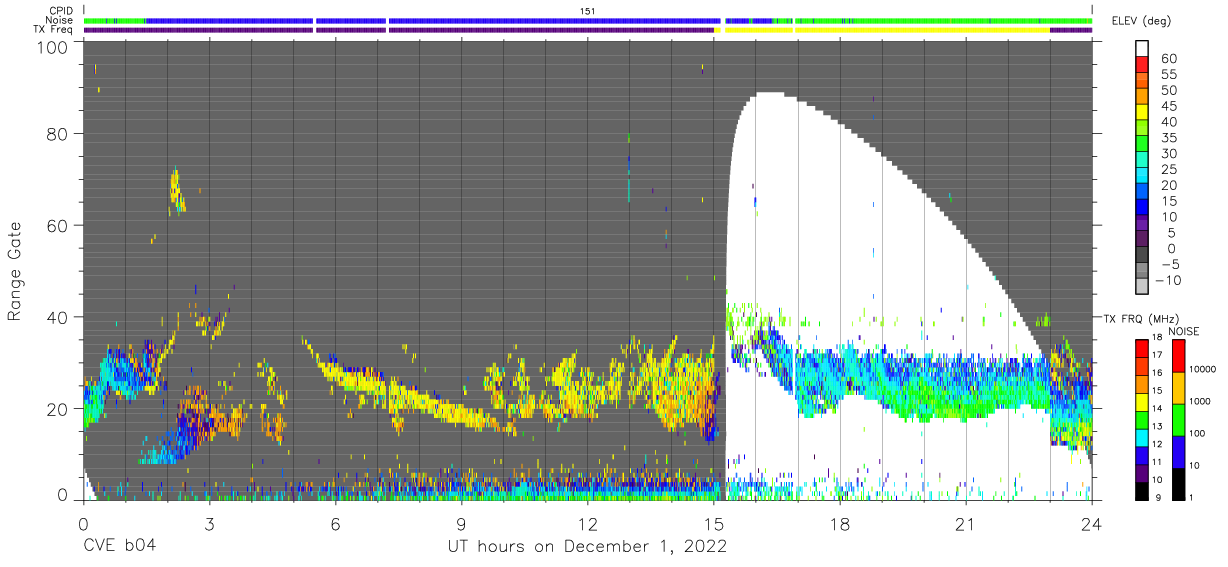Viewport: 1228px width, 567px height.
Task: Click the blue NOISE colorbar segment
Action: [1177, 450]
